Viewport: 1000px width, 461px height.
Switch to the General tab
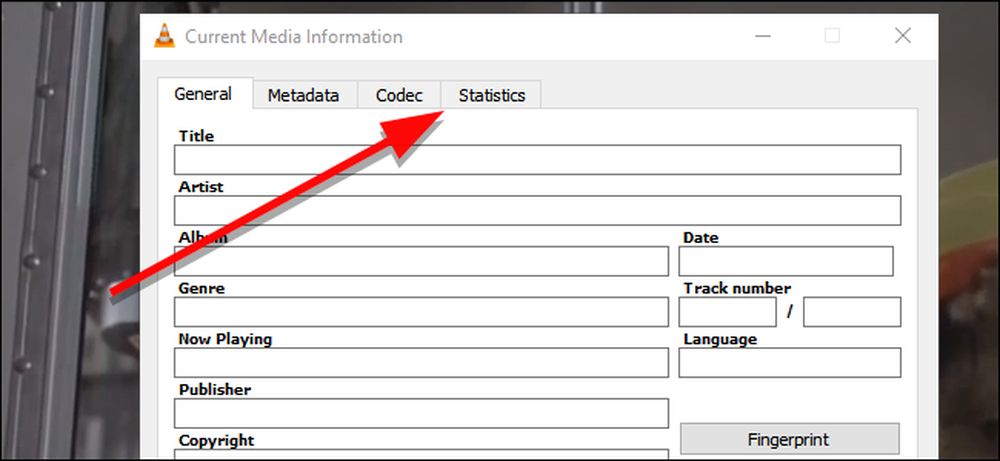[x=205, y=94]
